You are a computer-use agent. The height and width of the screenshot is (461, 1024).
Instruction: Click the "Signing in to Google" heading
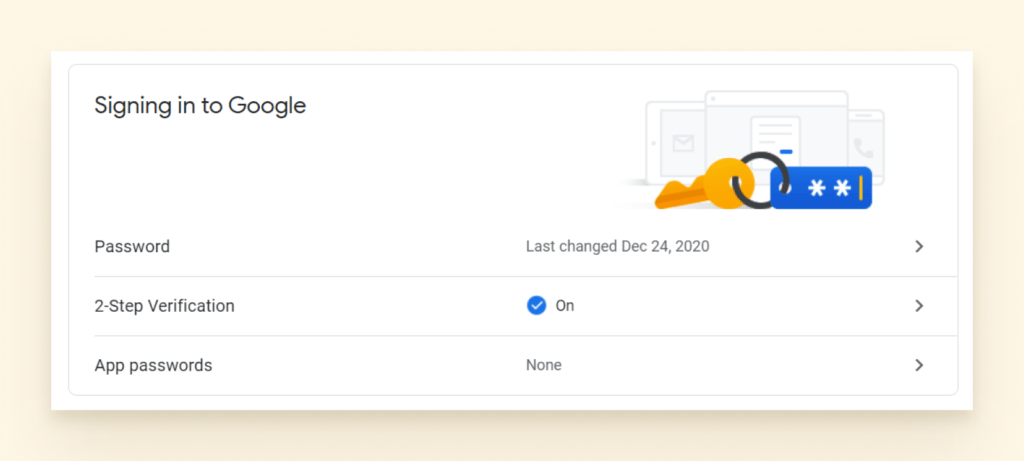click(200, 105)
